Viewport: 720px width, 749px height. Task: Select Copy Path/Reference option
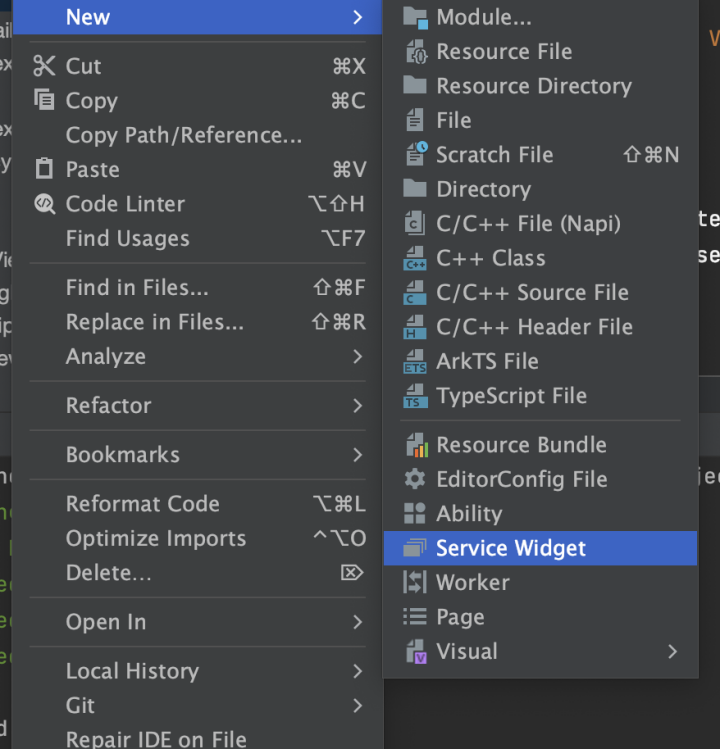click(183, 135)
